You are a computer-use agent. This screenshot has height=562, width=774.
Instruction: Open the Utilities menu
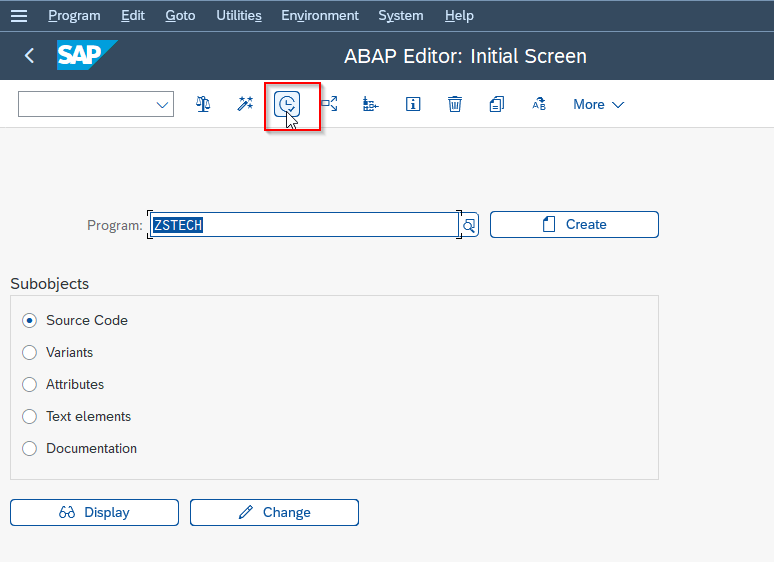point(239,16)
